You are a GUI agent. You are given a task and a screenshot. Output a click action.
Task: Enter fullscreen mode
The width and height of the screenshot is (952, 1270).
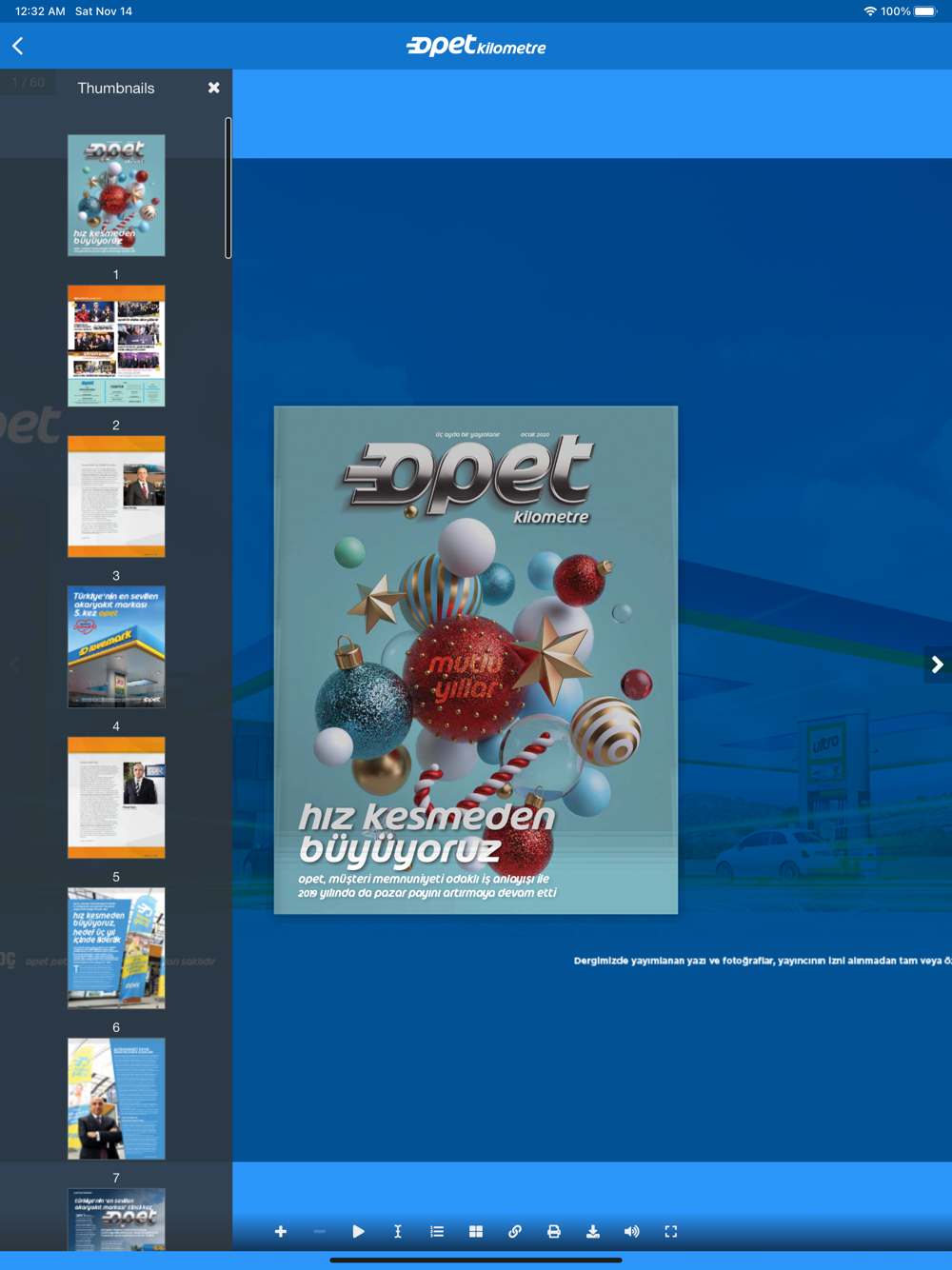pyautogui.click(x=671, y=1232)
